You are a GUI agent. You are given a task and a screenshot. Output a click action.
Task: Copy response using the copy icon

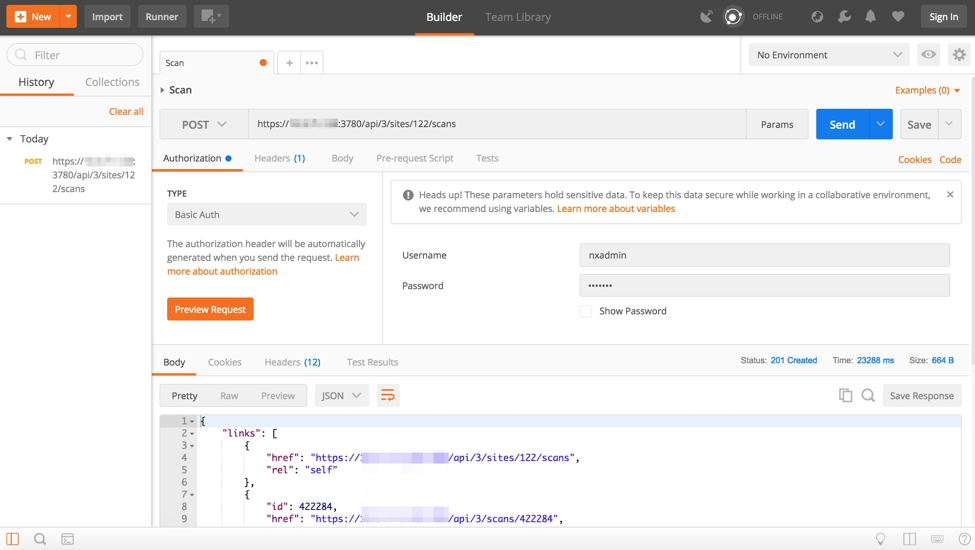pyautogui.click(x=845, y=396)
